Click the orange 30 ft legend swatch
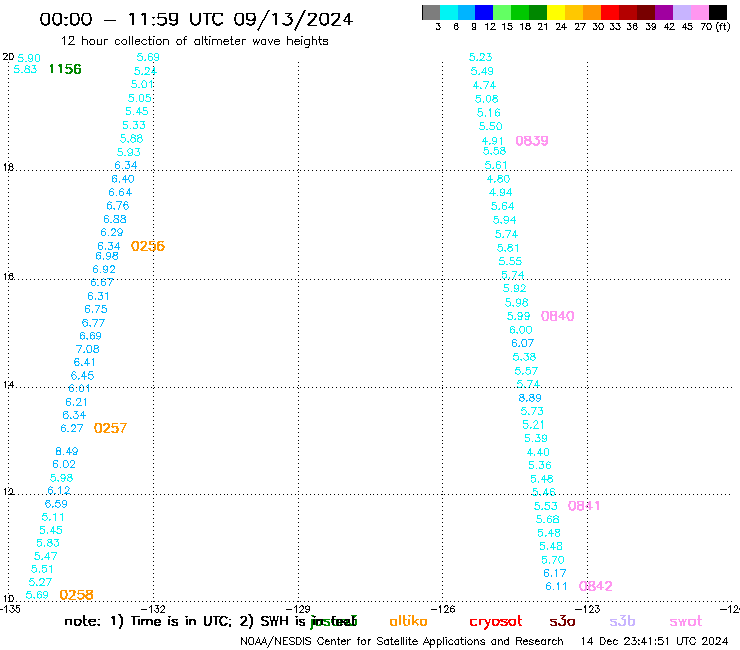 [592, 12]
